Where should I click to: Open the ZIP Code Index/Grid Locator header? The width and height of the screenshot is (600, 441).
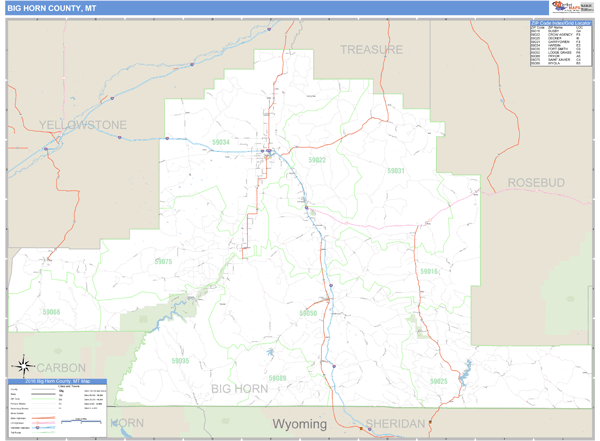pyautogui.click(x=561, y=22)
